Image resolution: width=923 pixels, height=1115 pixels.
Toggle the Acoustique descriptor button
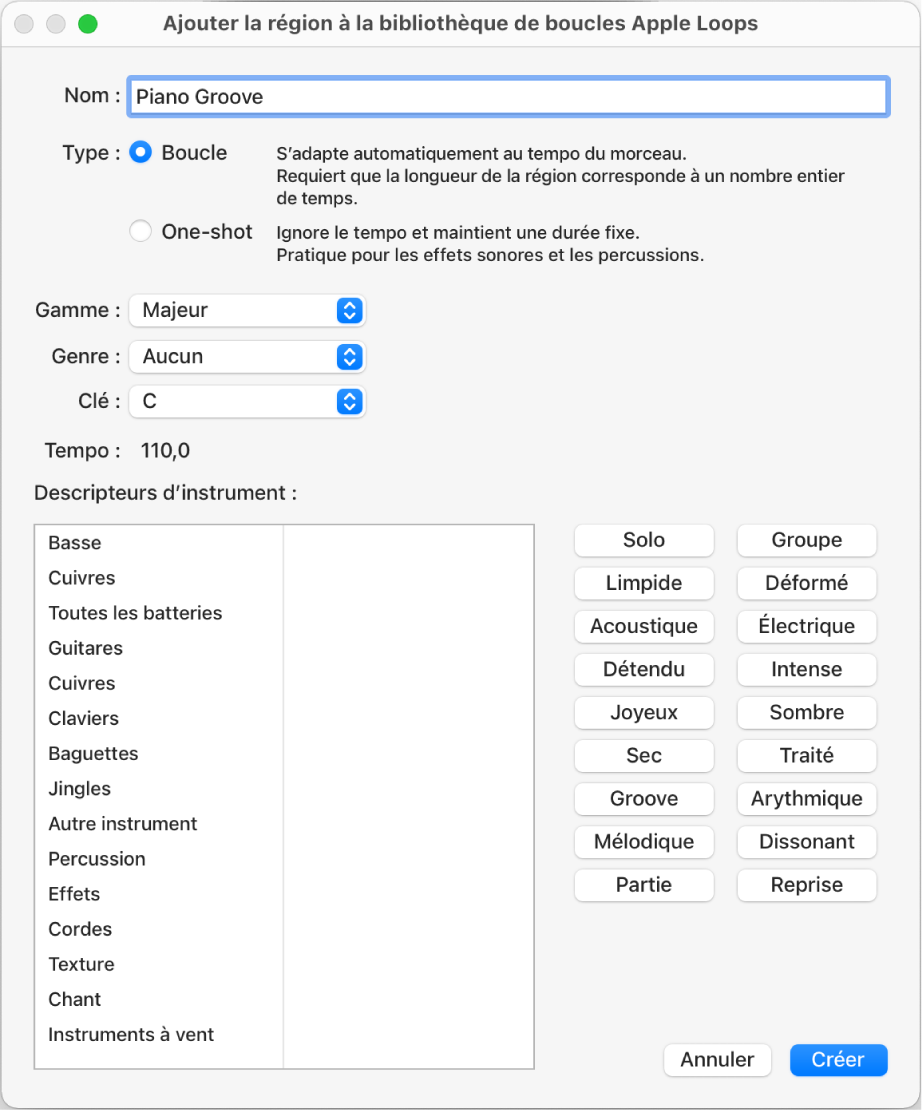[x=644, y=626]
